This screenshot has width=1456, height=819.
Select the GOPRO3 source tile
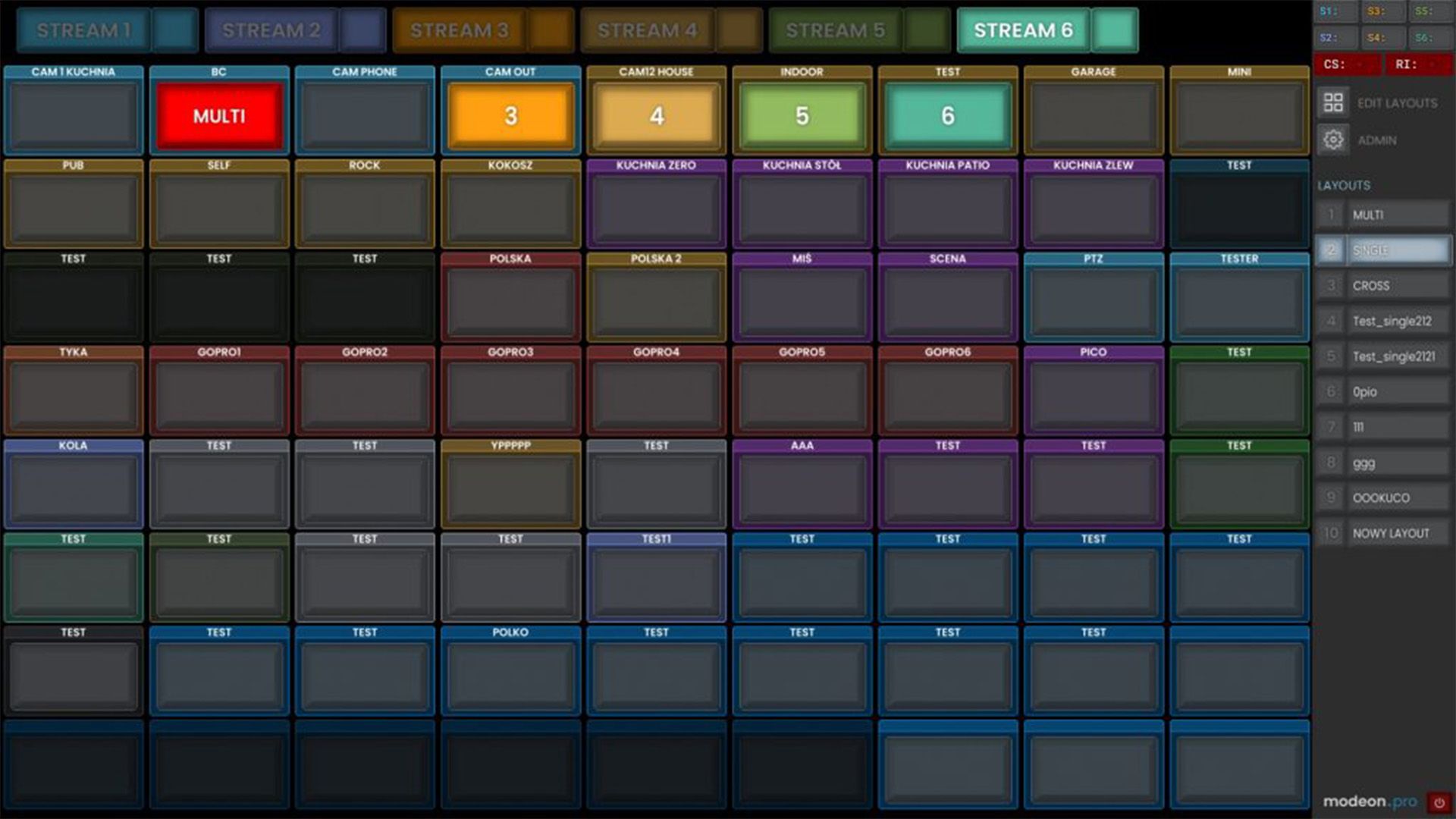click(510, 390)
